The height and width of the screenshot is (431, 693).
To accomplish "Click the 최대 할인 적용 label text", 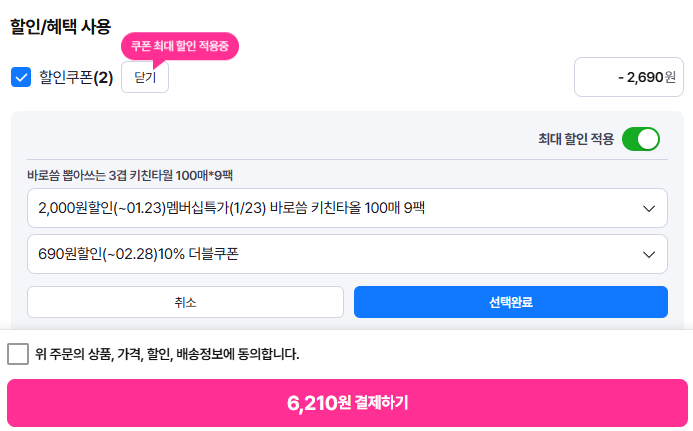I will [575, 139].
